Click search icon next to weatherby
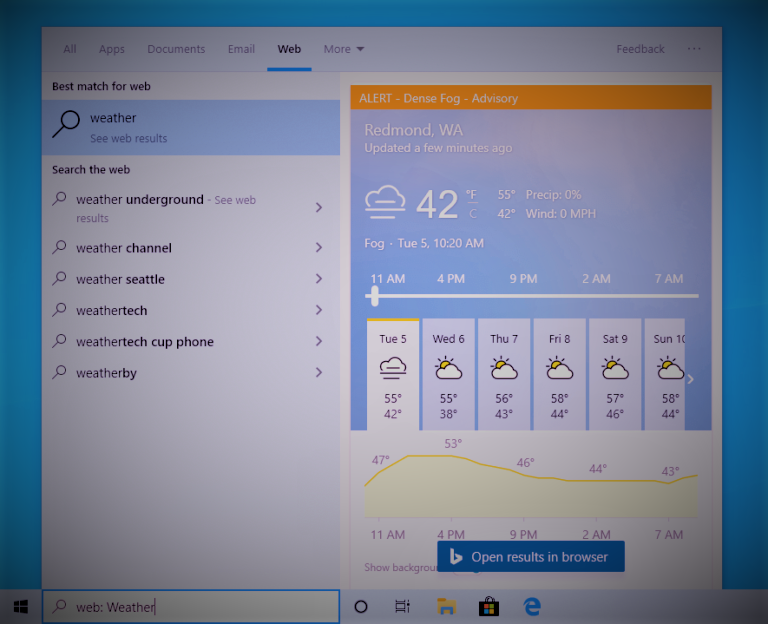768x624 pixels. click(59, 372)
